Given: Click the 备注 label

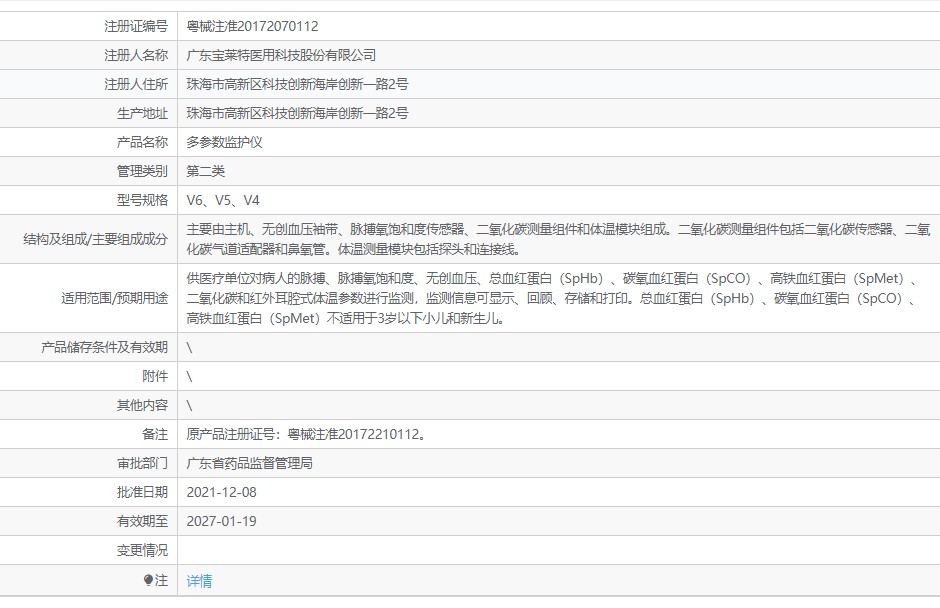Looking at the screenshot, I should pos(155,434).
